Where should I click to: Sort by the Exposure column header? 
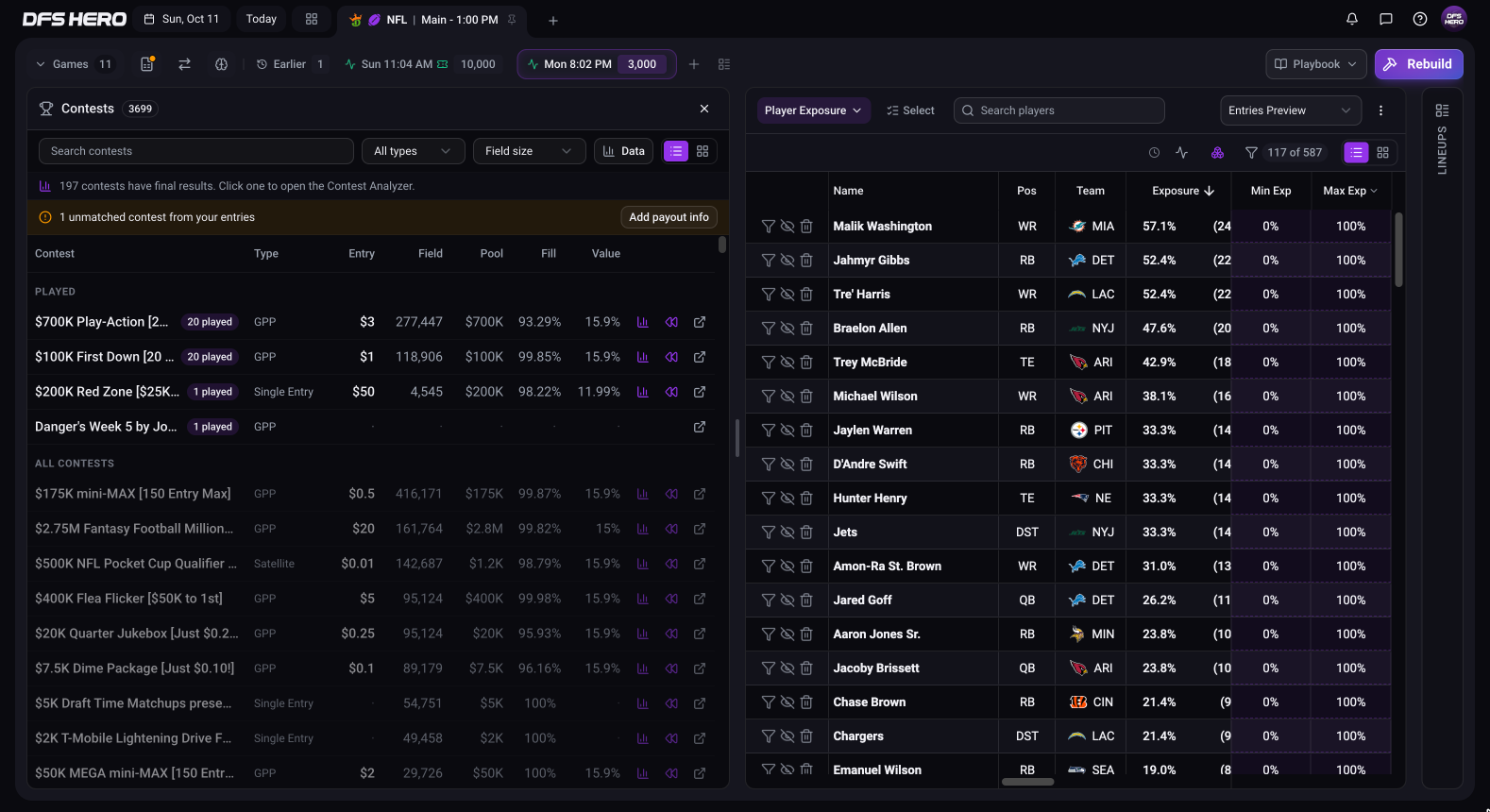(x=1183, y=190)
